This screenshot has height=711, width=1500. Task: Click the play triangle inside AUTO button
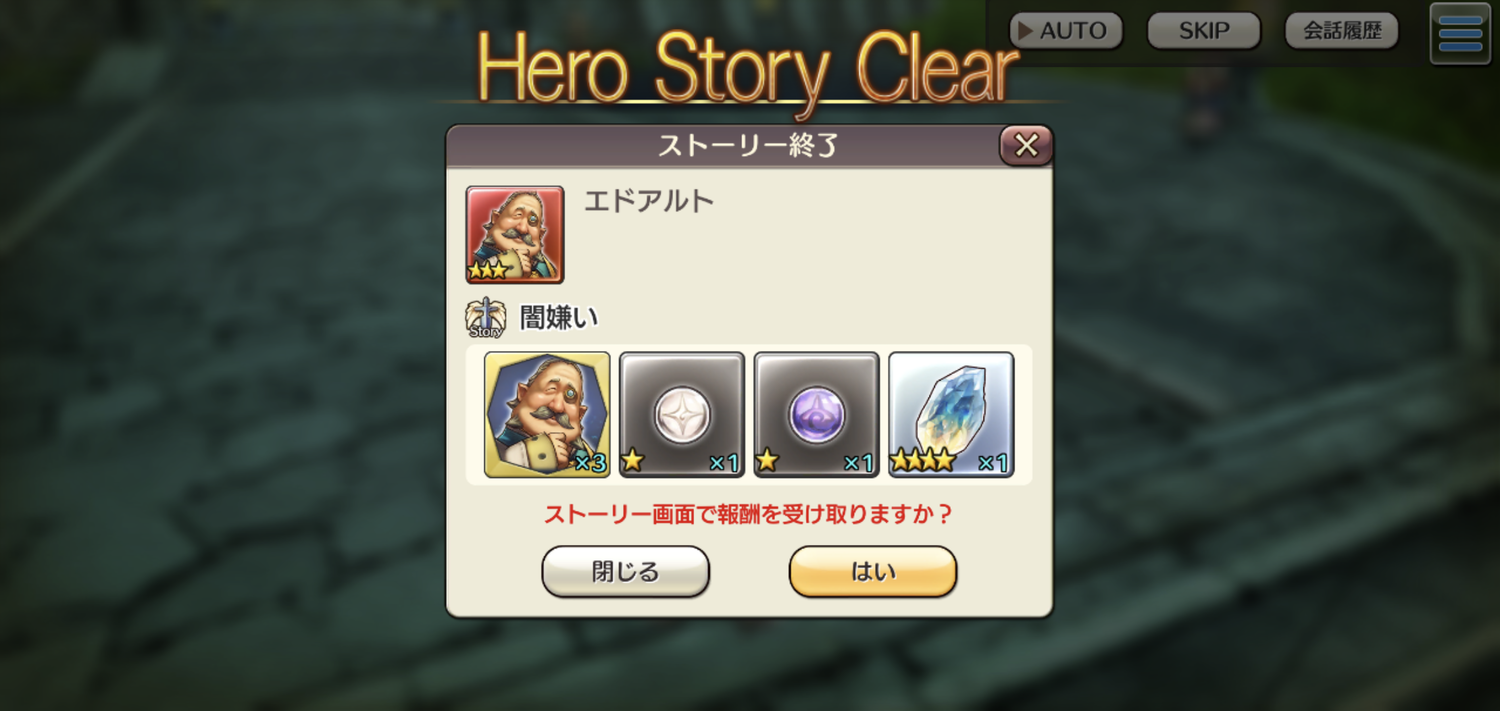pyautogui.click(x=1025, y=31)
